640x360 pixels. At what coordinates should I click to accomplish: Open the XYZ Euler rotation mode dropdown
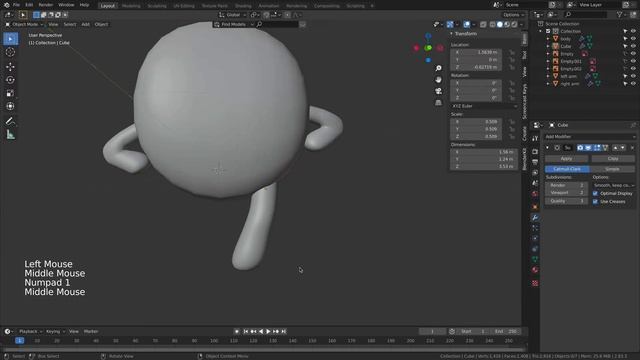[x=484, y=106]
